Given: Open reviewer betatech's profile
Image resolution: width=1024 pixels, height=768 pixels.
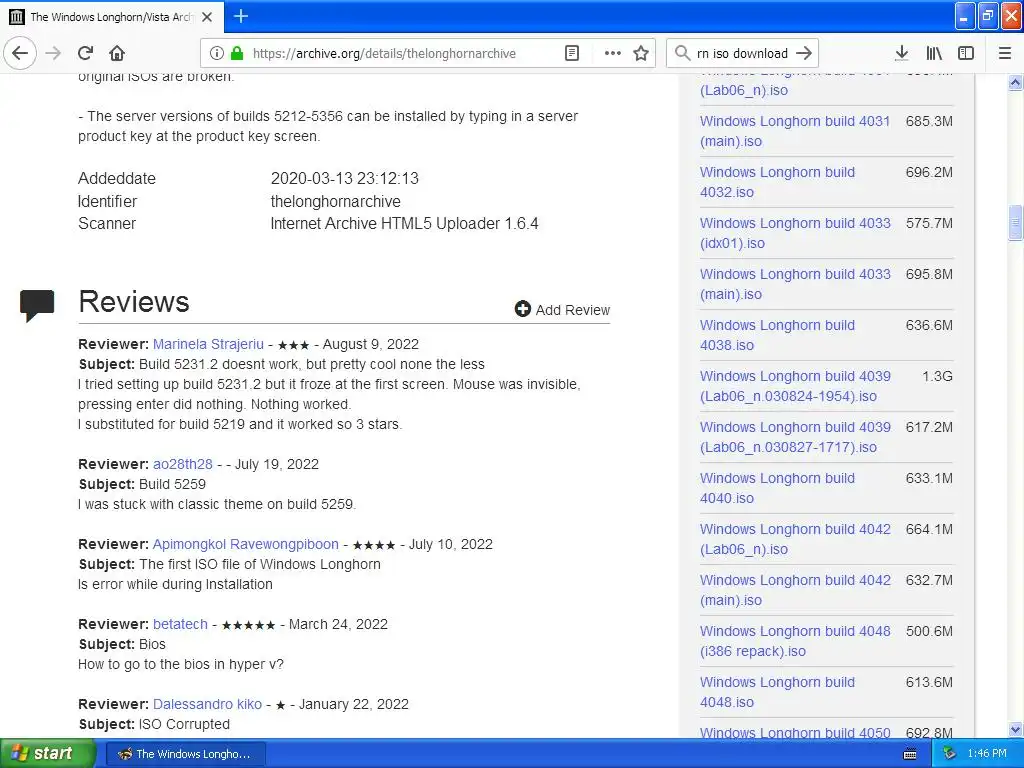Looking at the screenshot, I should coord(180,624).
